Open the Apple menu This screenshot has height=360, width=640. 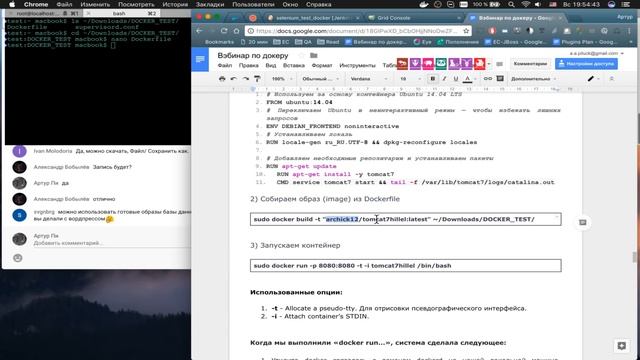pyautogui.click(x=12, y=4)
